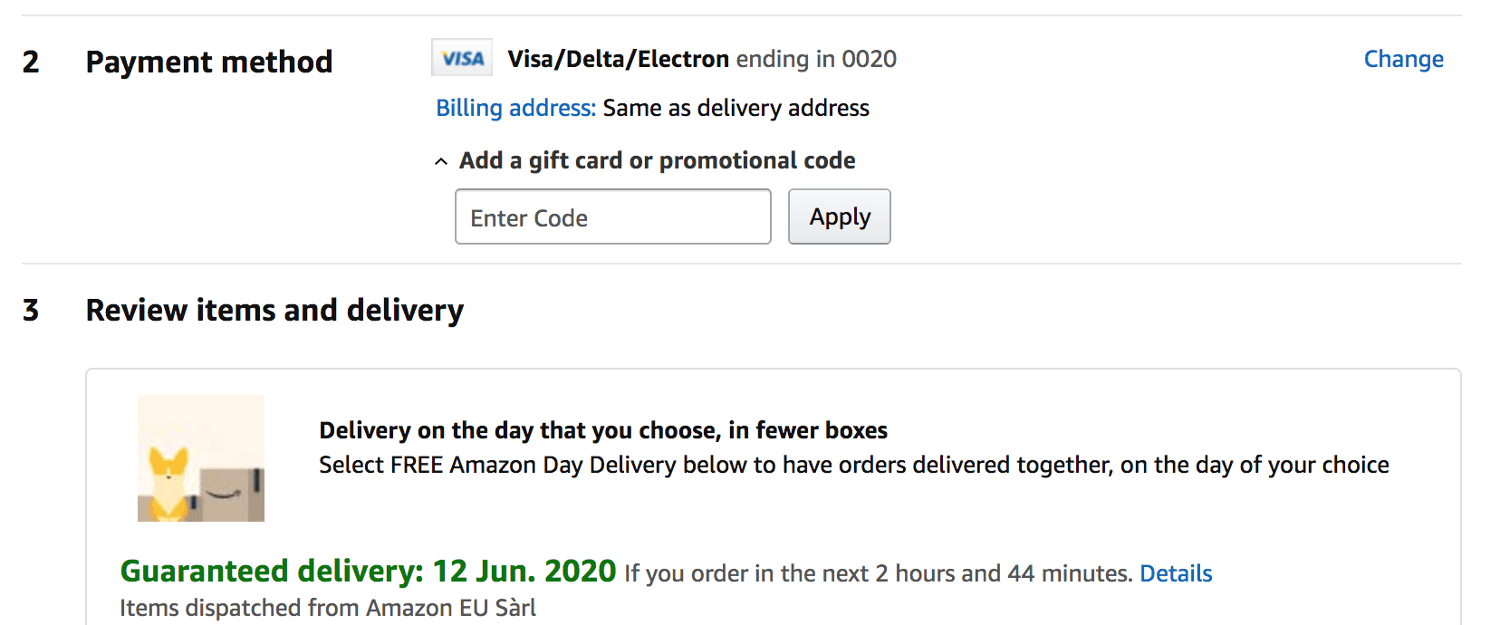1500x625 pixels.
Task: Open the Billing address link
Action: coord(515,108)
